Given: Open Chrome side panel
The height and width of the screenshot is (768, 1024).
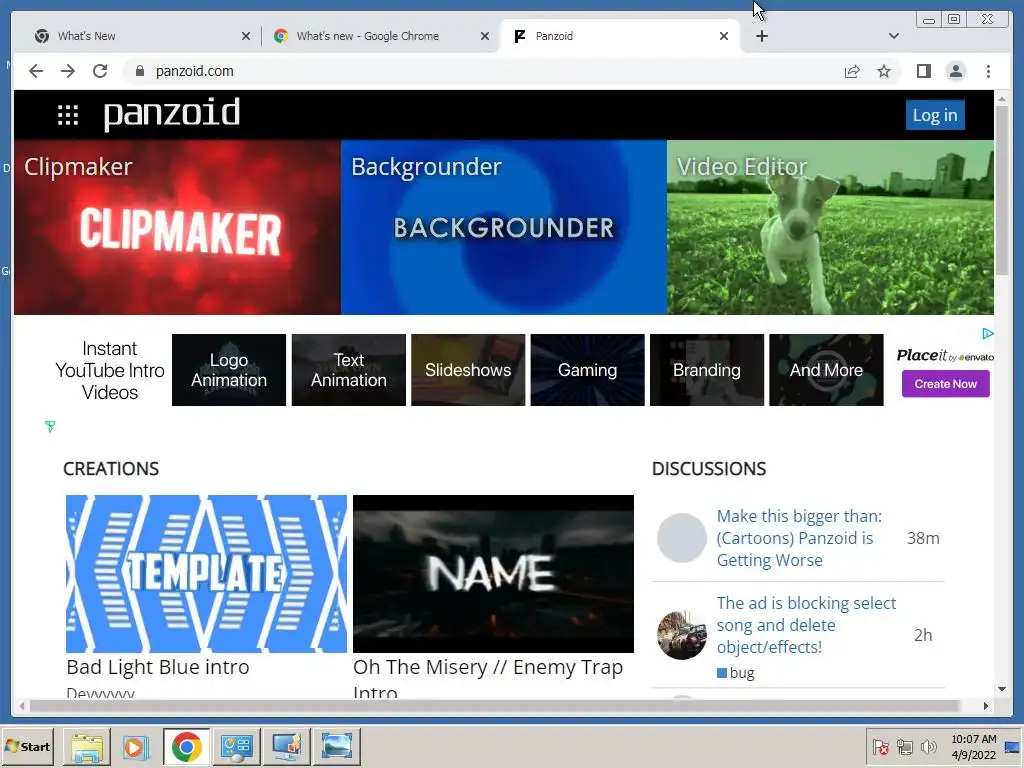Looking at the screenshot, I should (x=923, y=71).
